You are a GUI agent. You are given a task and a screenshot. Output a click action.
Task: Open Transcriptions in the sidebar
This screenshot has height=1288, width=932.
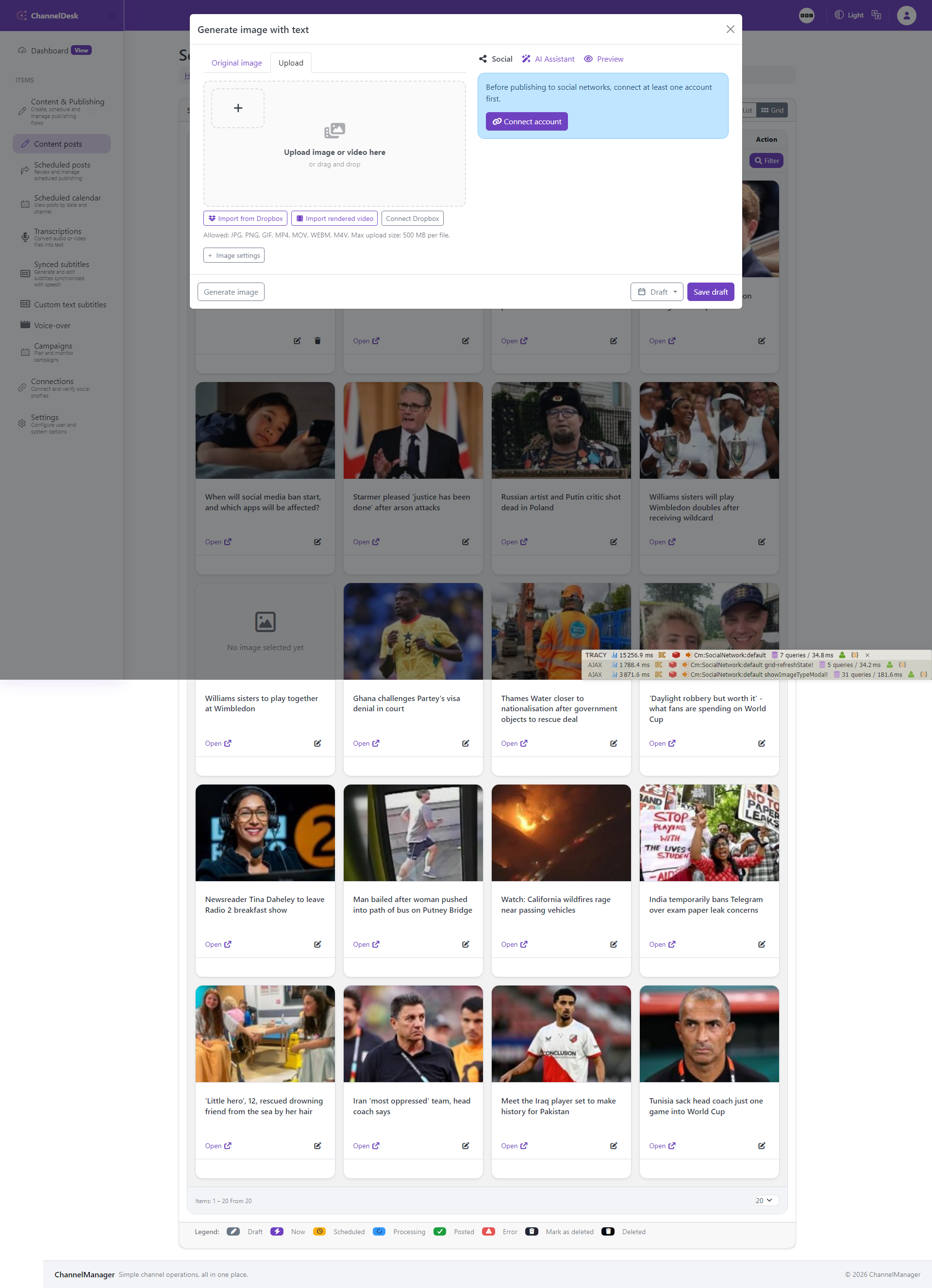tap(61, 237)
